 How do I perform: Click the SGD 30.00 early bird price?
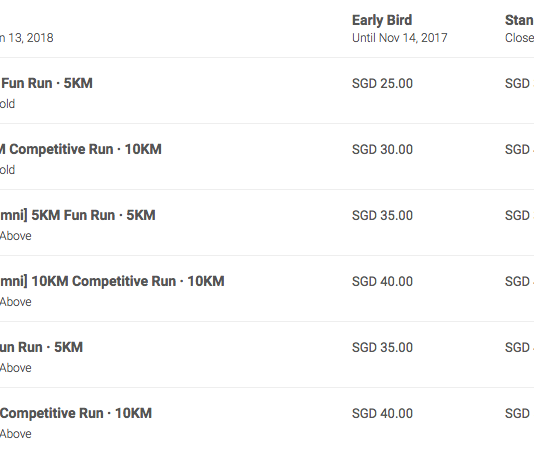[x=382, y=150]
